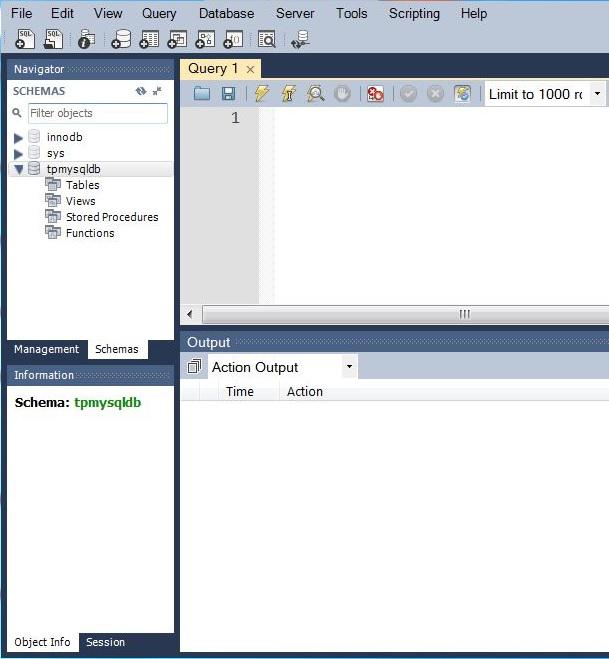Switch to the Object Info tab
This screenshot has width=609, height=659.
(42, 642)
